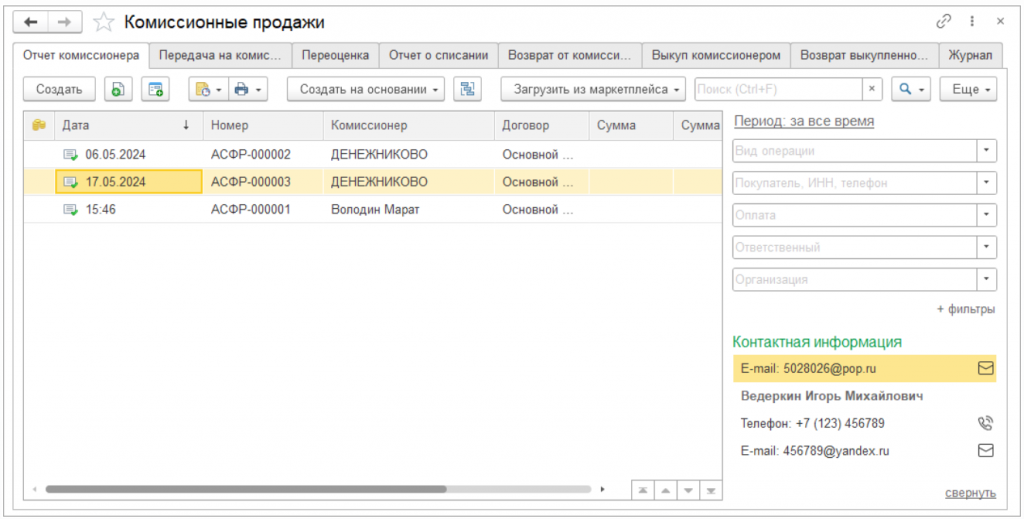Switch to Отчет комиссионера tab
Image resolution: width=1024 pixels, height=519 pixels.
(82, 55)
